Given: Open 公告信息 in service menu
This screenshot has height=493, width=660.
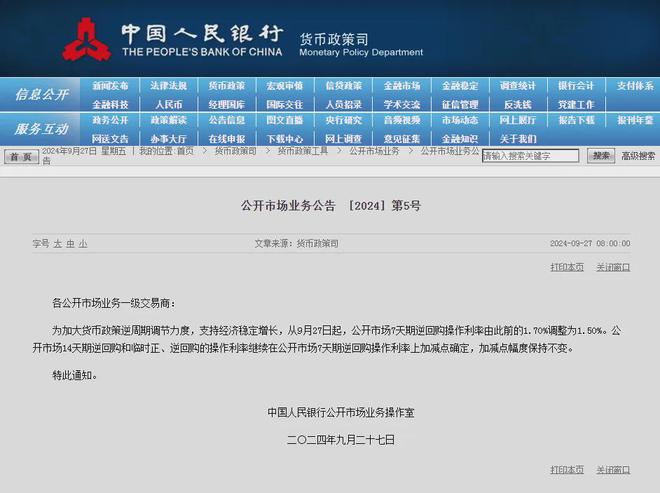Looking at the screenshot, I should 226,120.
